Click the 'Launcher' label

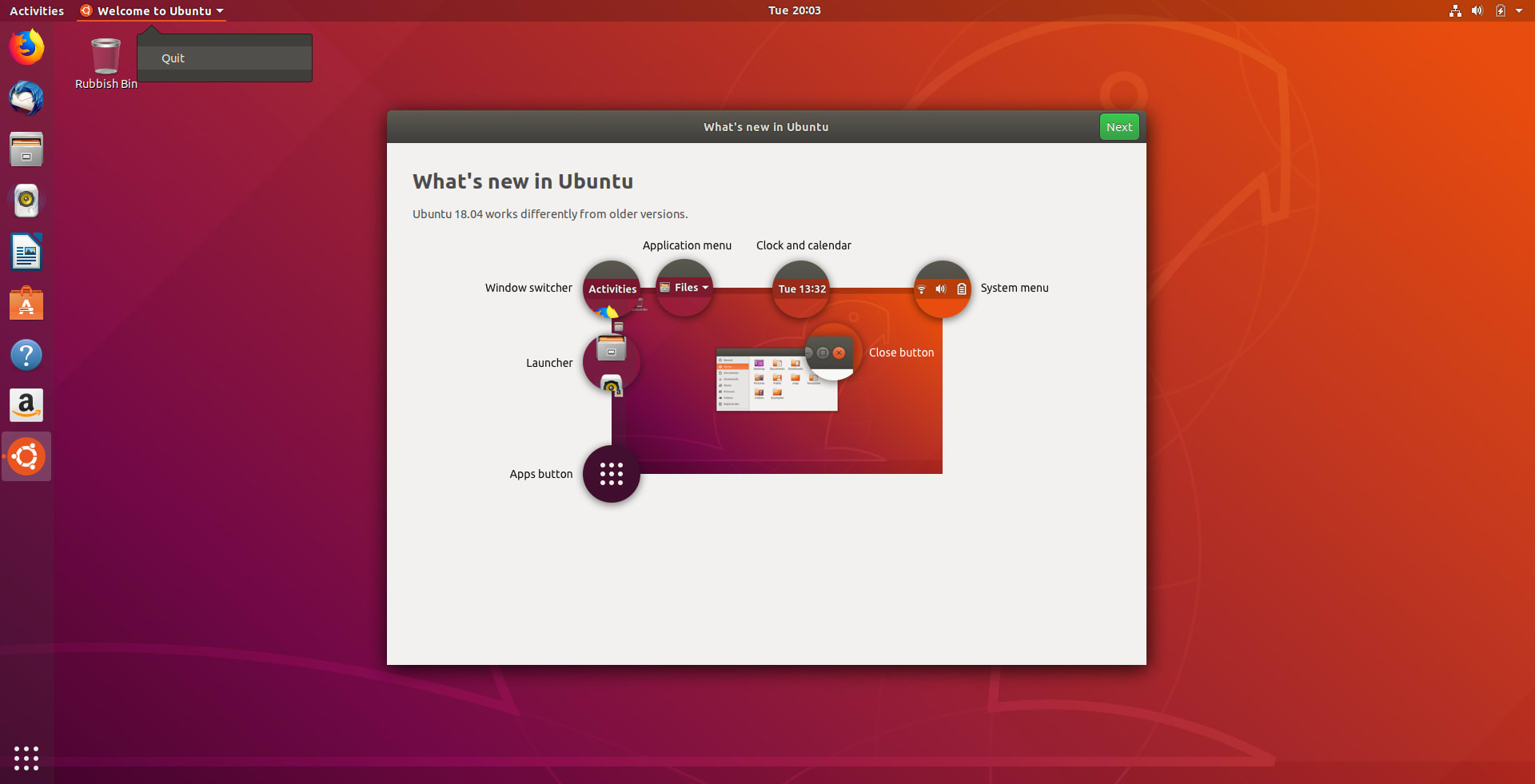[549, 363]
